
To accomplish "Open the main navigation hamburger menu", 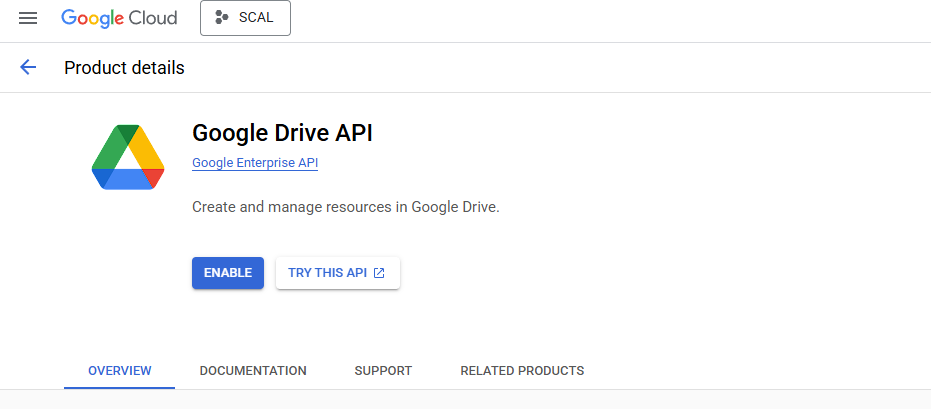I will pos(28,18).
